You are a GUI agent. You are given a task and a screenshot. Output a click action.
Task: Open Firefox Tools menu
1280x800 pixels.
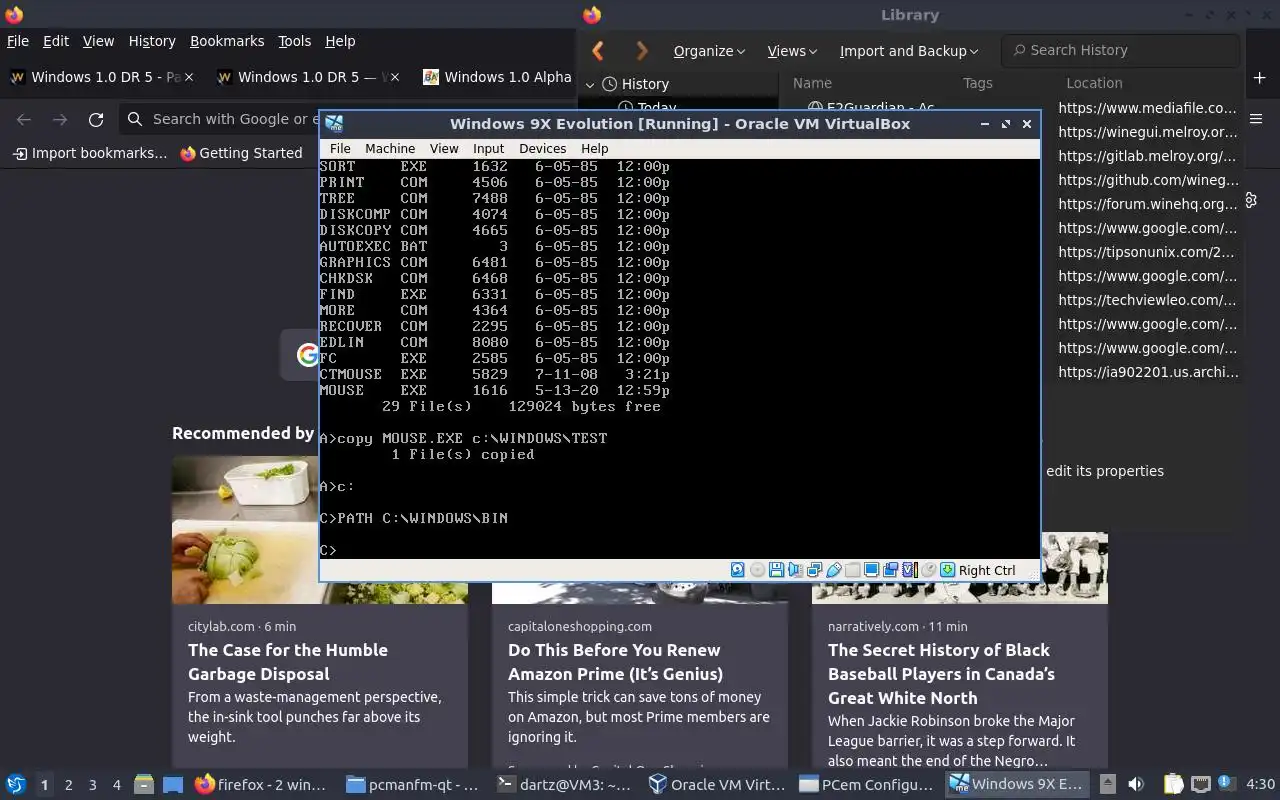(294, 41)
